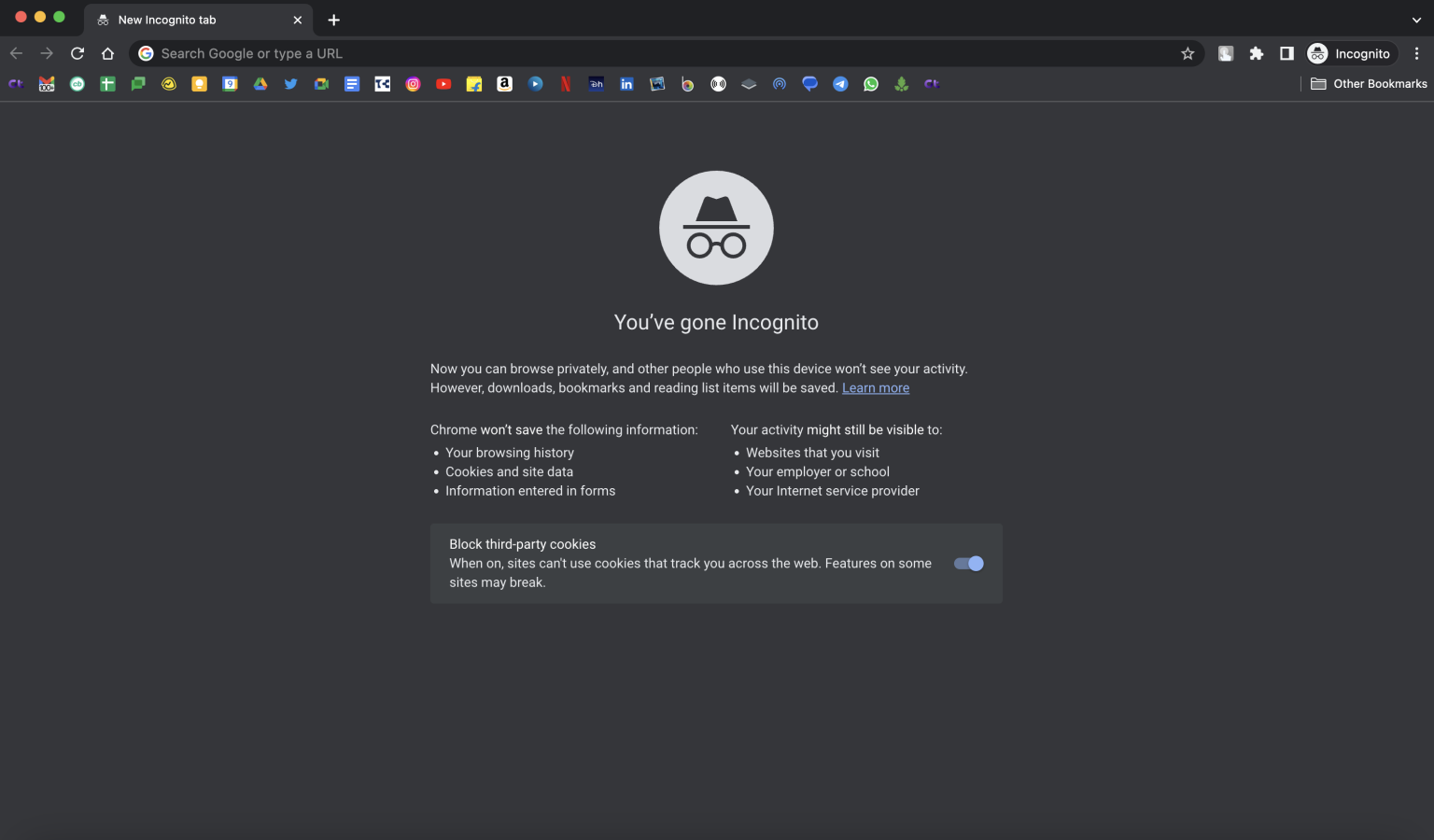This screenshot has width=1434, height=840.
Task: Open a new tab with the plus button
Action: (333, 19)
